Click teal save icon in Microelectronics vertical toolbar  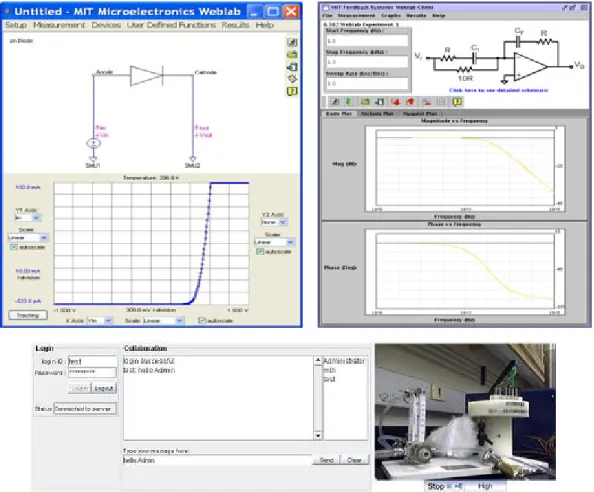pos(292,67)
